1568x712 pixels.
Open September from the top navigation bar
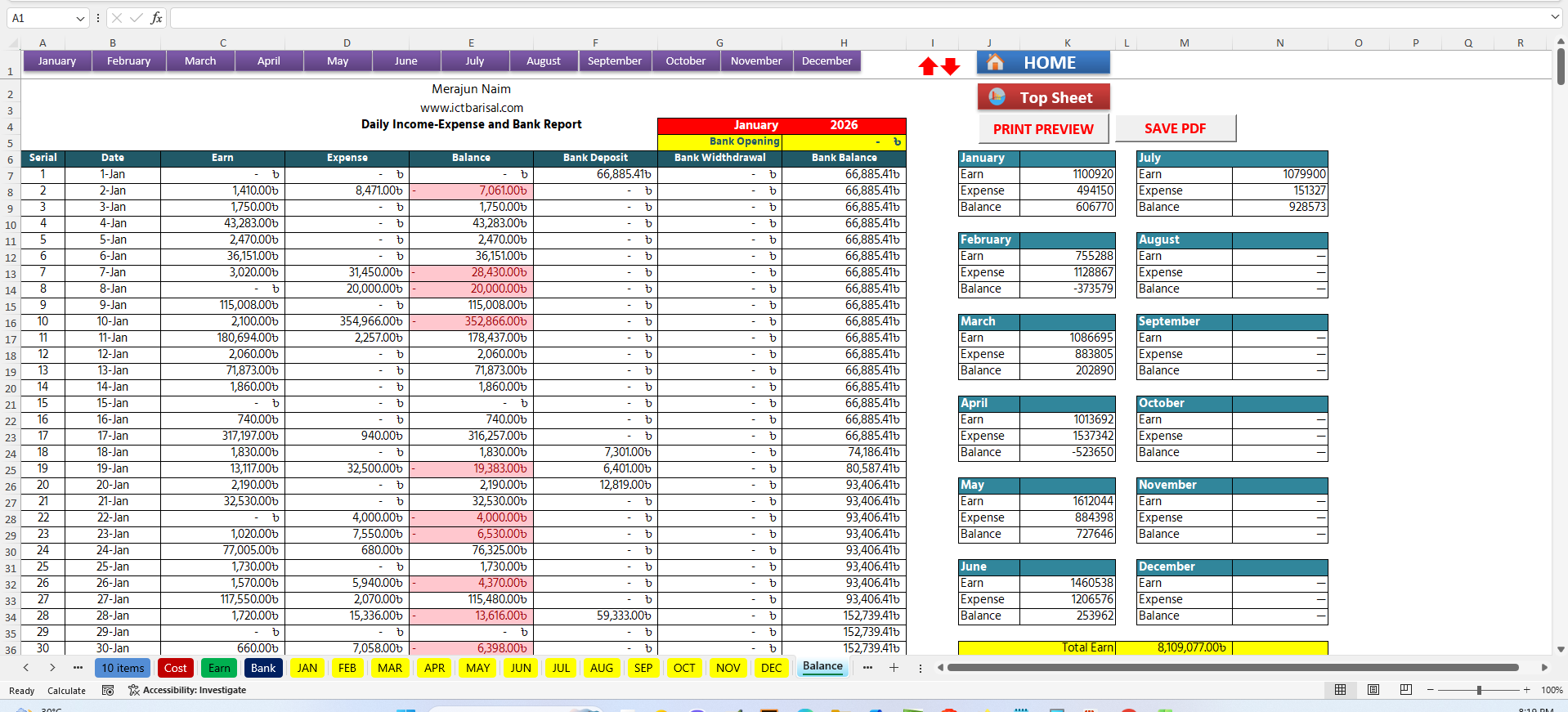615,61
